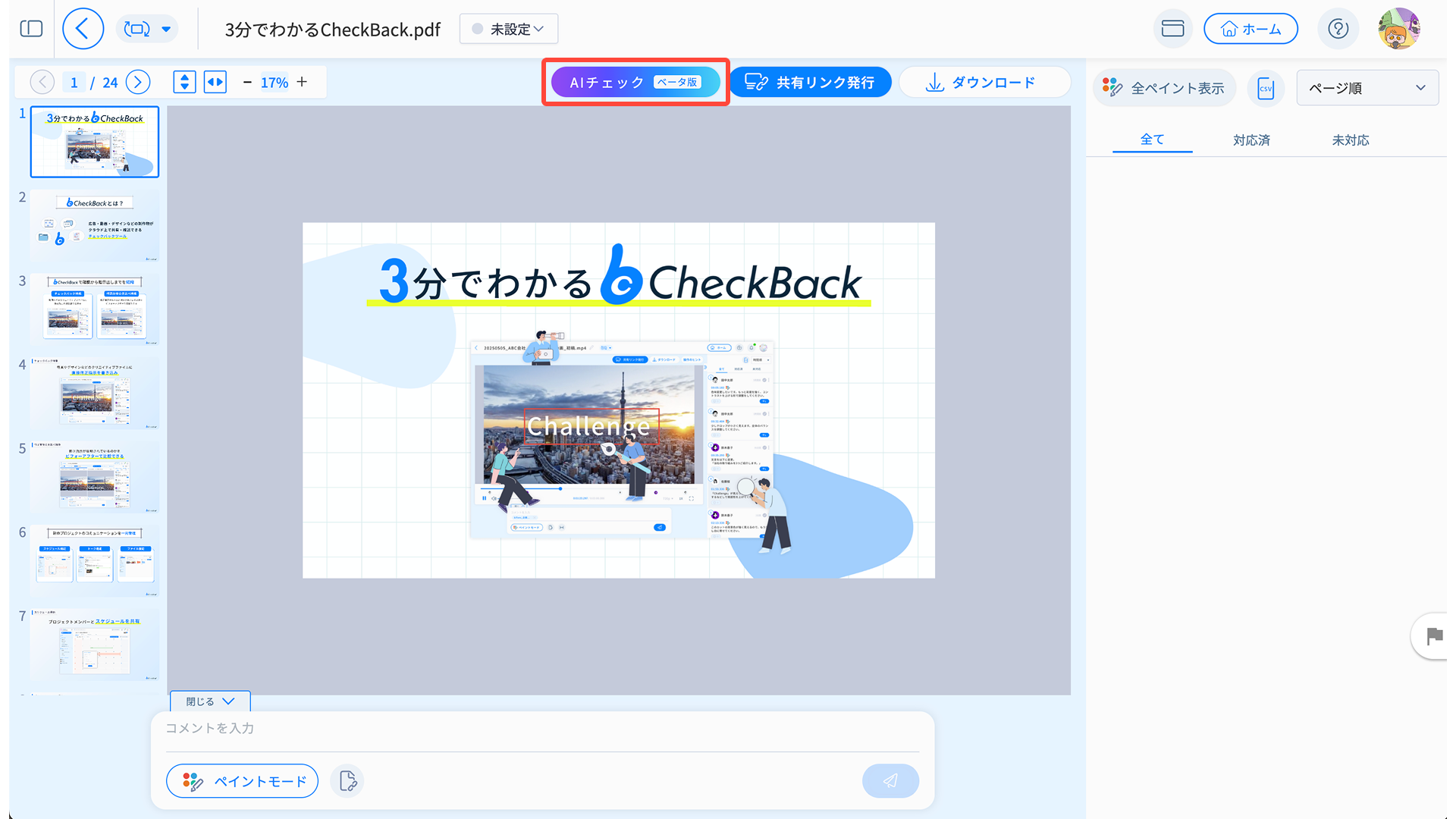Viewport: 1456px width, 819px height.
Task: Switch to the 未対応 tab
Action: coord(1350,140)
